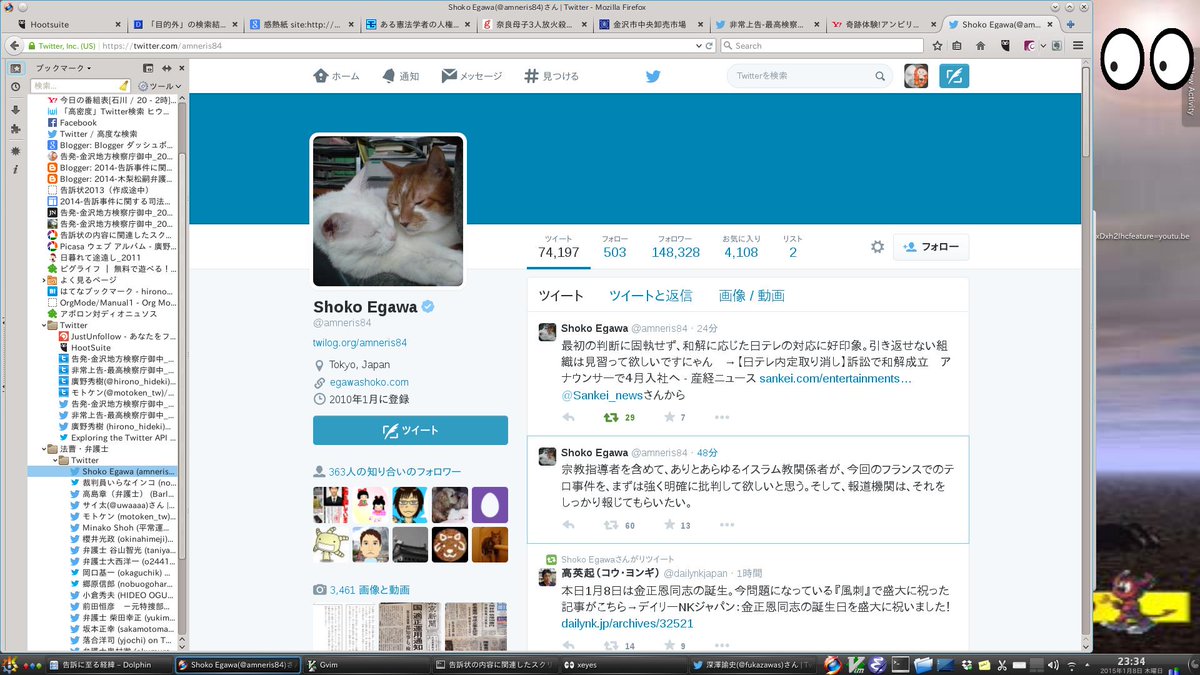Image resolution: width=1200 pixels, height=675 pixels.
Task: Open twilog.org/amneris84 link
Action: pos(361,343)
